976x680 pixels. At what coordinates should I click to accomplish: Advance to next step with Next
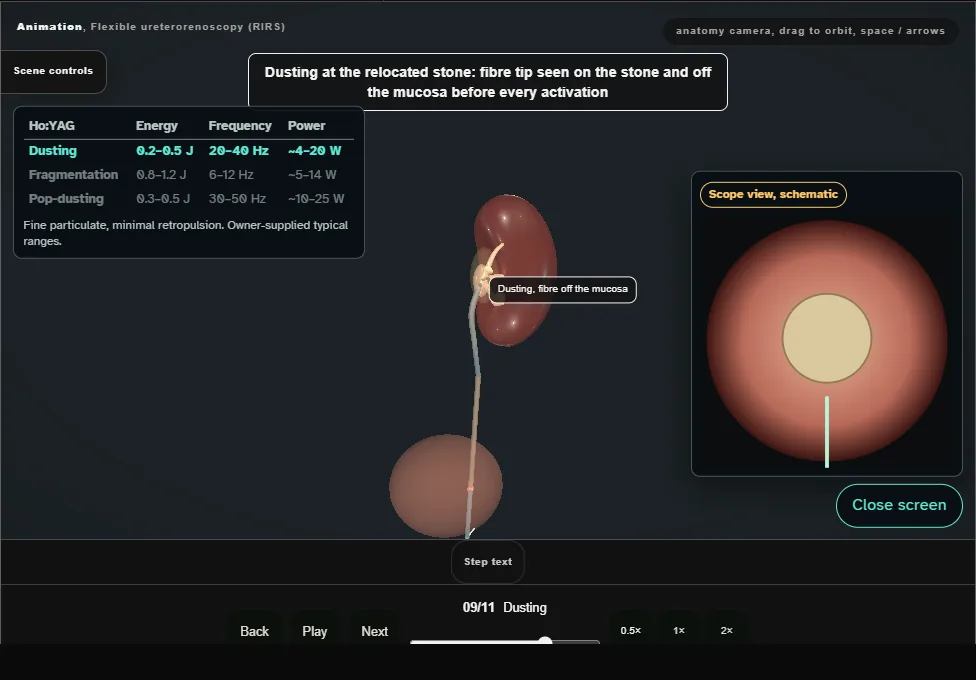[375, 631]
